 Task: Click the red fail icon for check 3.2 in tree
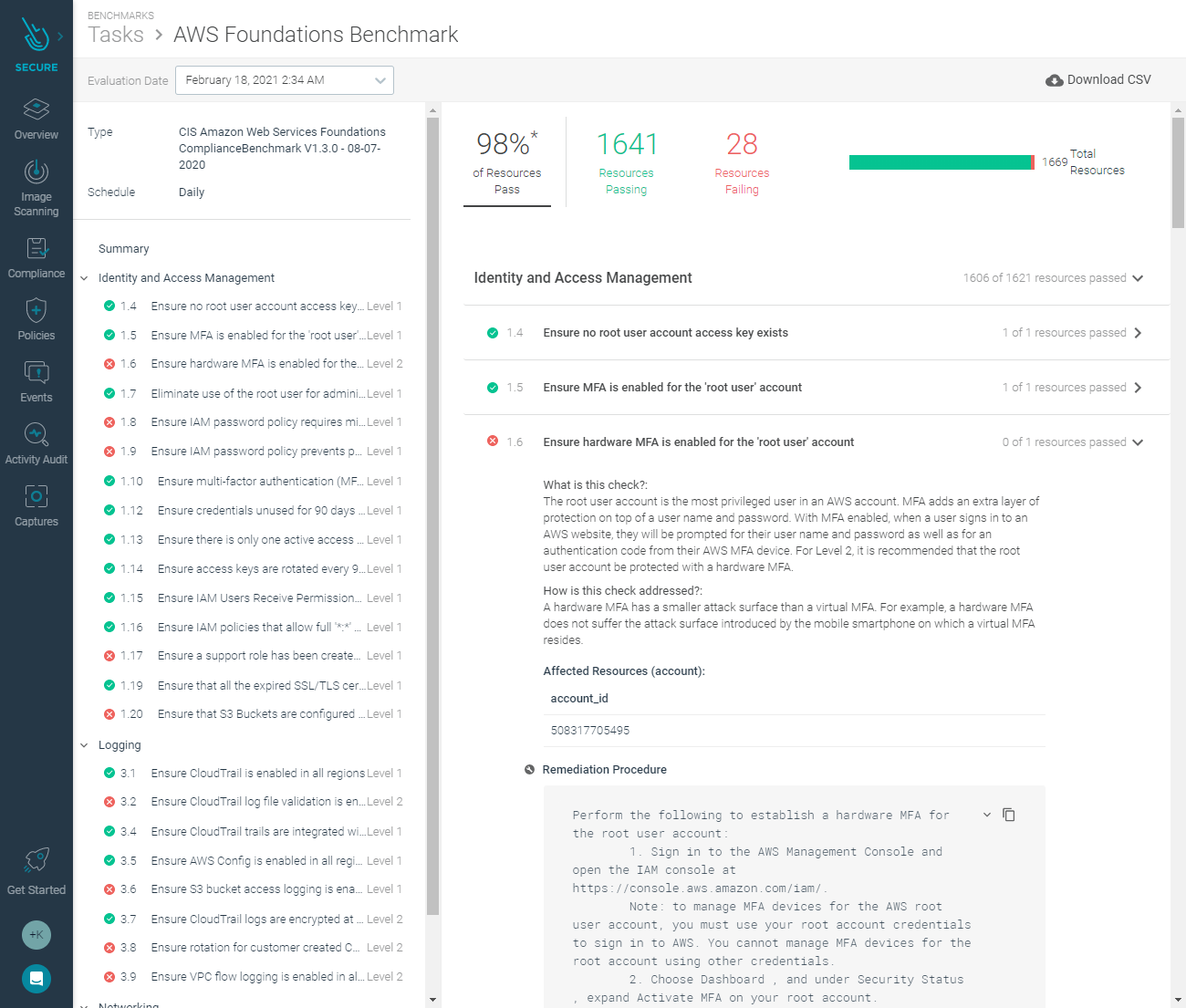point(109,802)
